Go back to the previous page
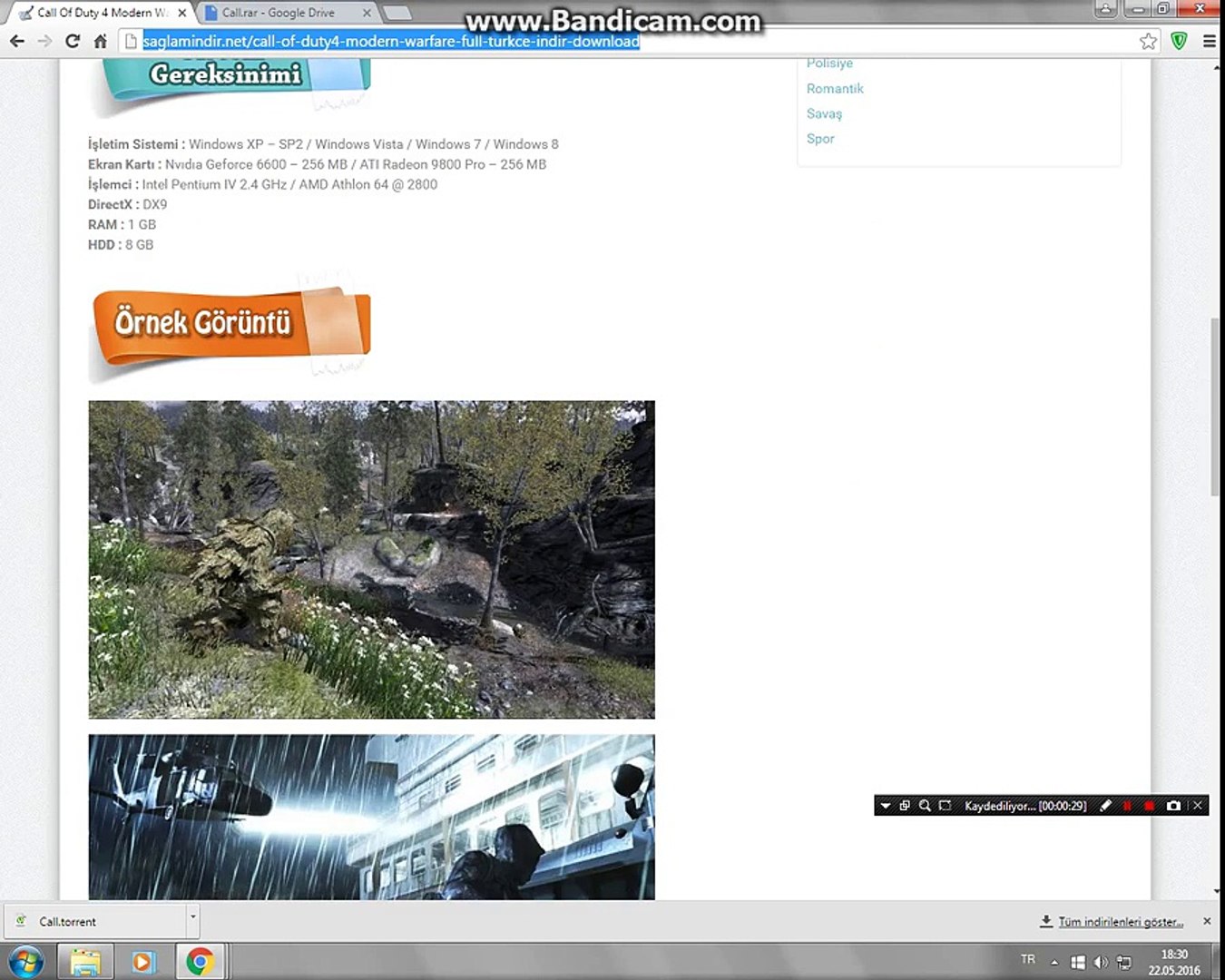Image resolution: width=1225 pixels, height=980 pixels. coord(17,41)
